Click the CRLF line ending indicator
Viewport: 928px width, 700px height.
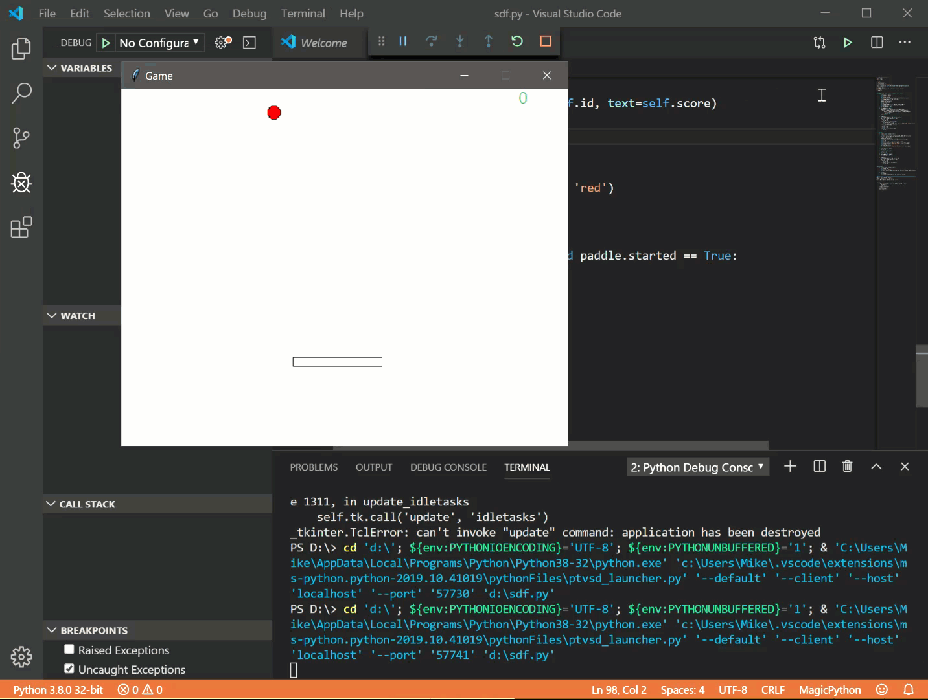coord(775,690)
